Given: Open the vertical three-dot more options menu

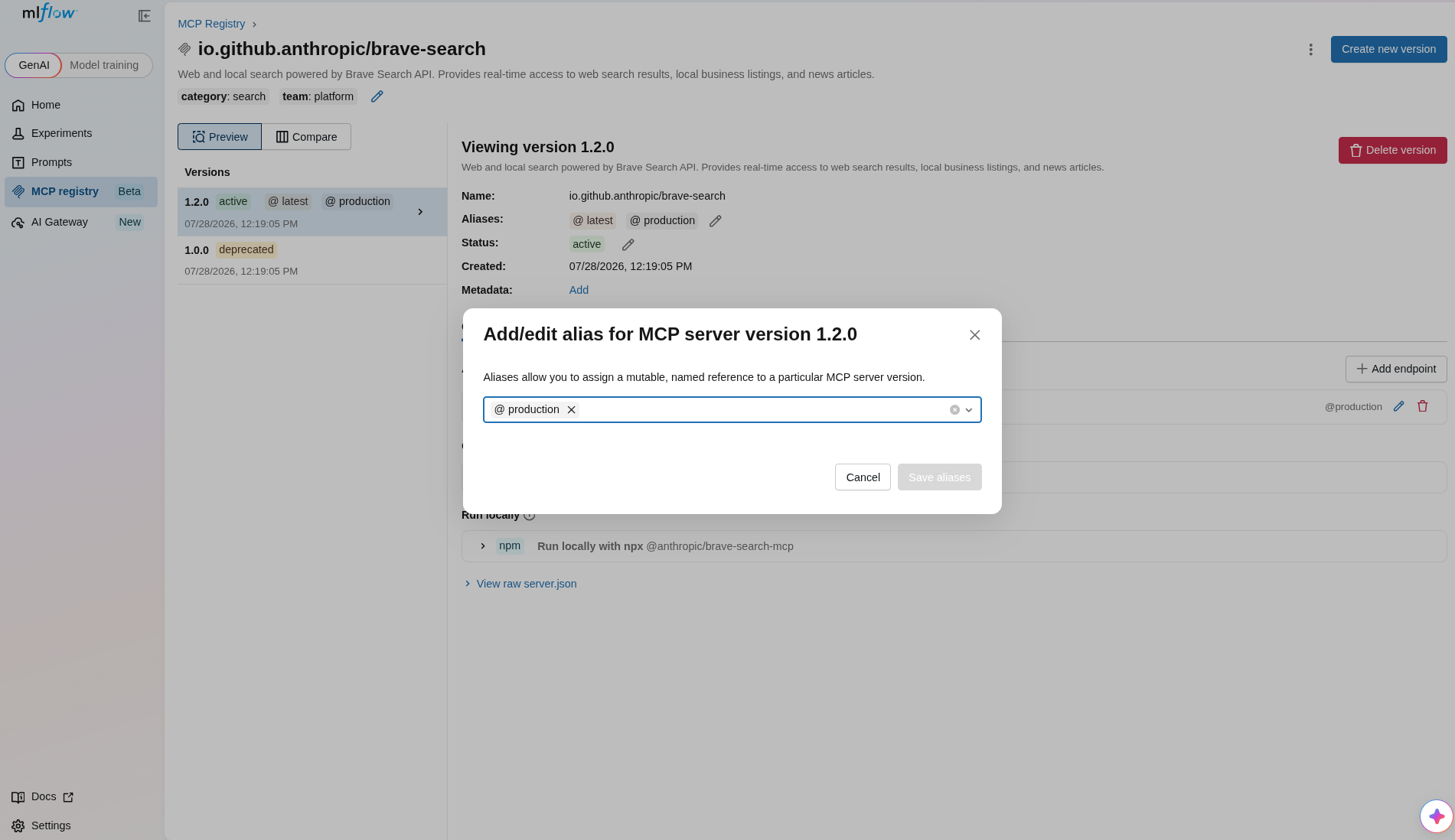Looking at the screenshot, I should (1310, 49).
